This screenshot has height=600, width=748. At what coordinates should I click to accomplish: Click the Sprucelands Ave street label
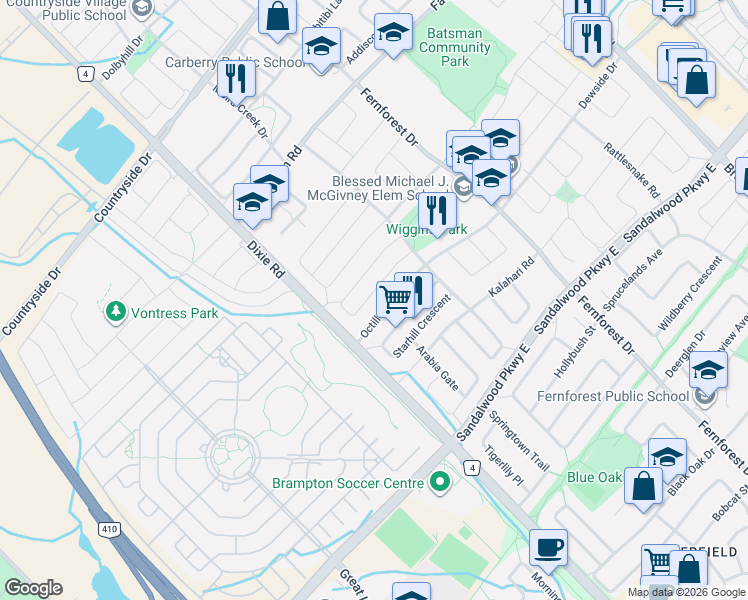[x=633, y=280]
